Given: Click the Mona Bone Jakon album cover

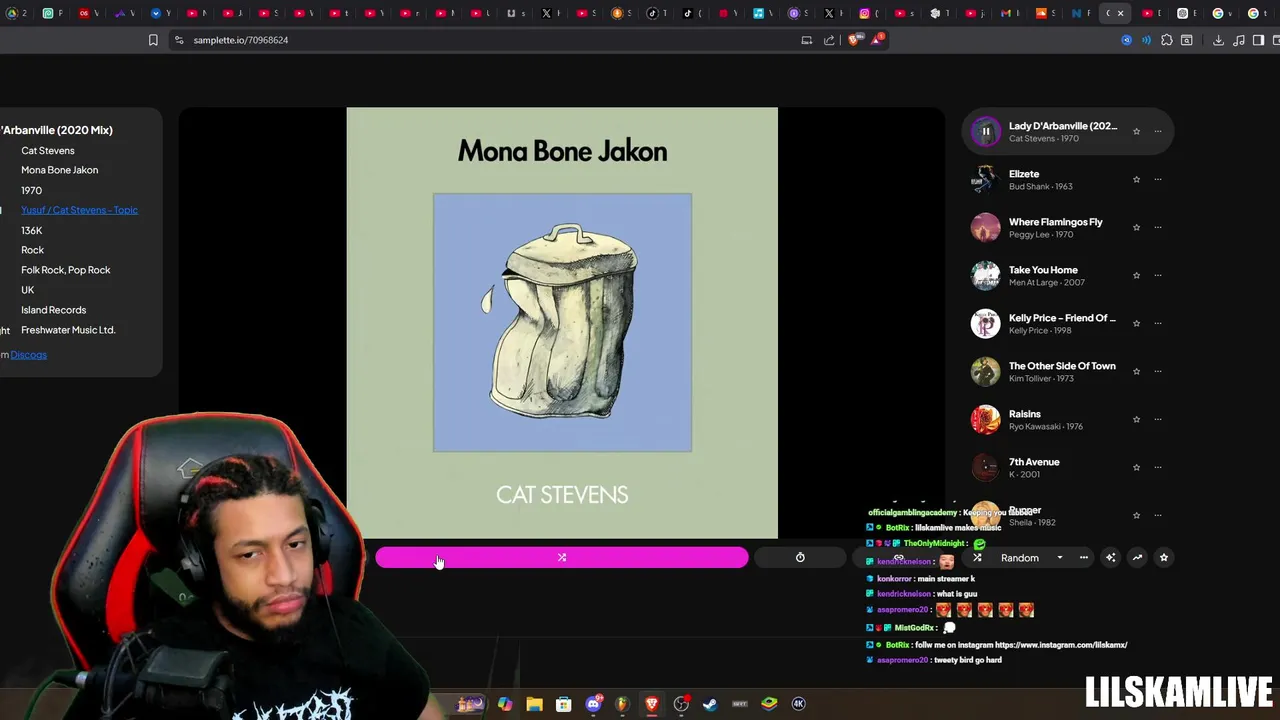Looking at the screenshot, I should (562, 323).
